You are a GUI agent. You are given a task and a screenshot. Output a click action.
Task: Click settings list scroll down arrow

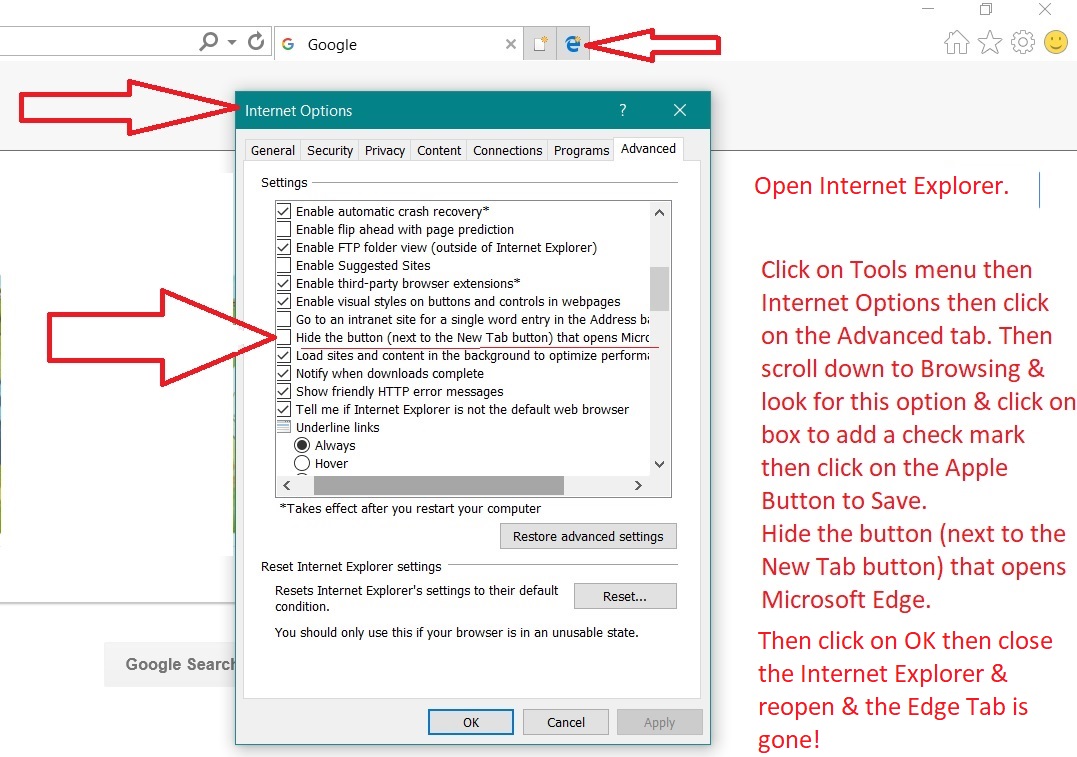659,464
